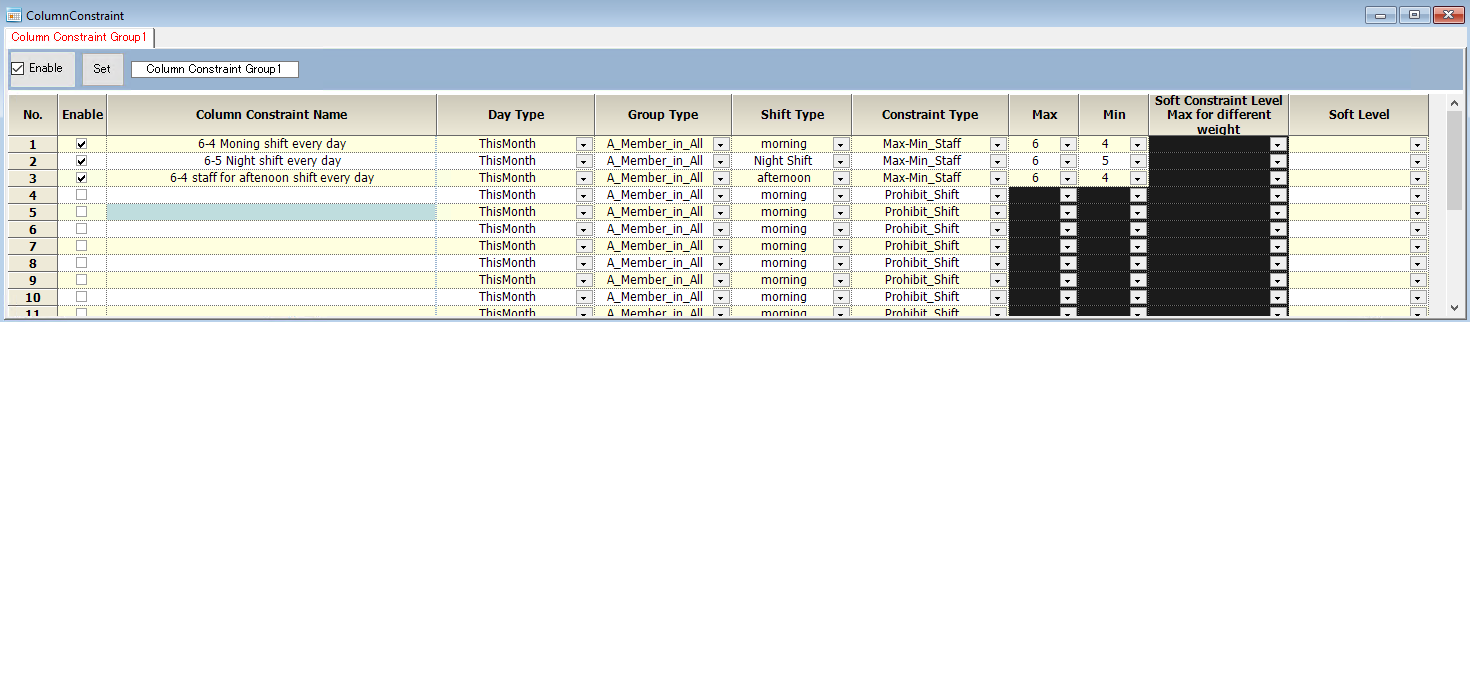Open the Max dropdown in row 9
The image size is (1470, 692).
[1068, 280]
